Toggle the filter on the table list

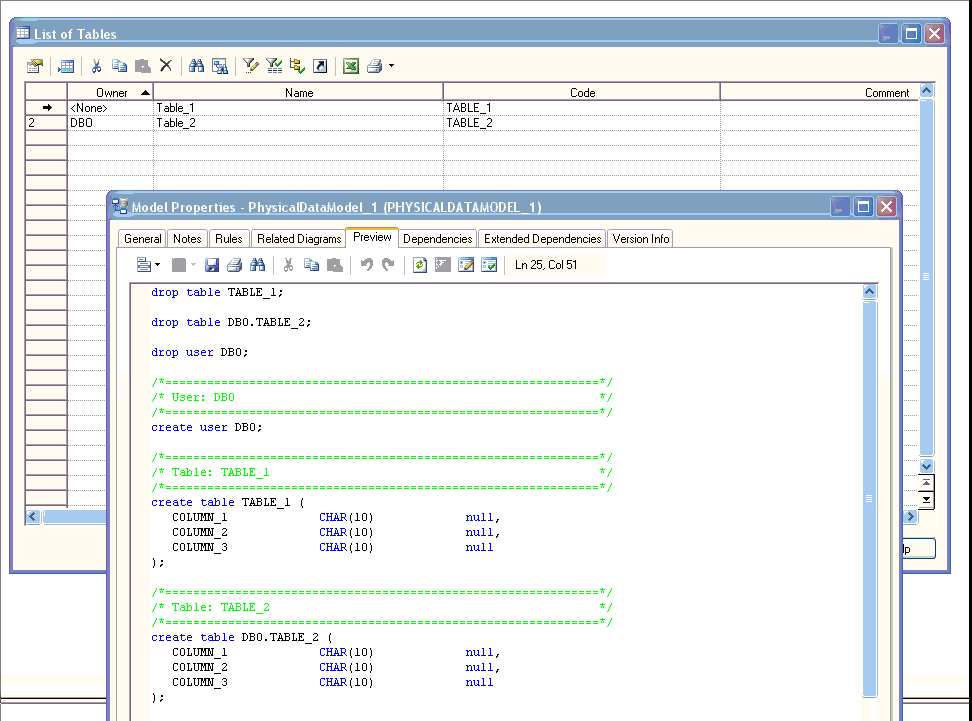coord(274,66)
